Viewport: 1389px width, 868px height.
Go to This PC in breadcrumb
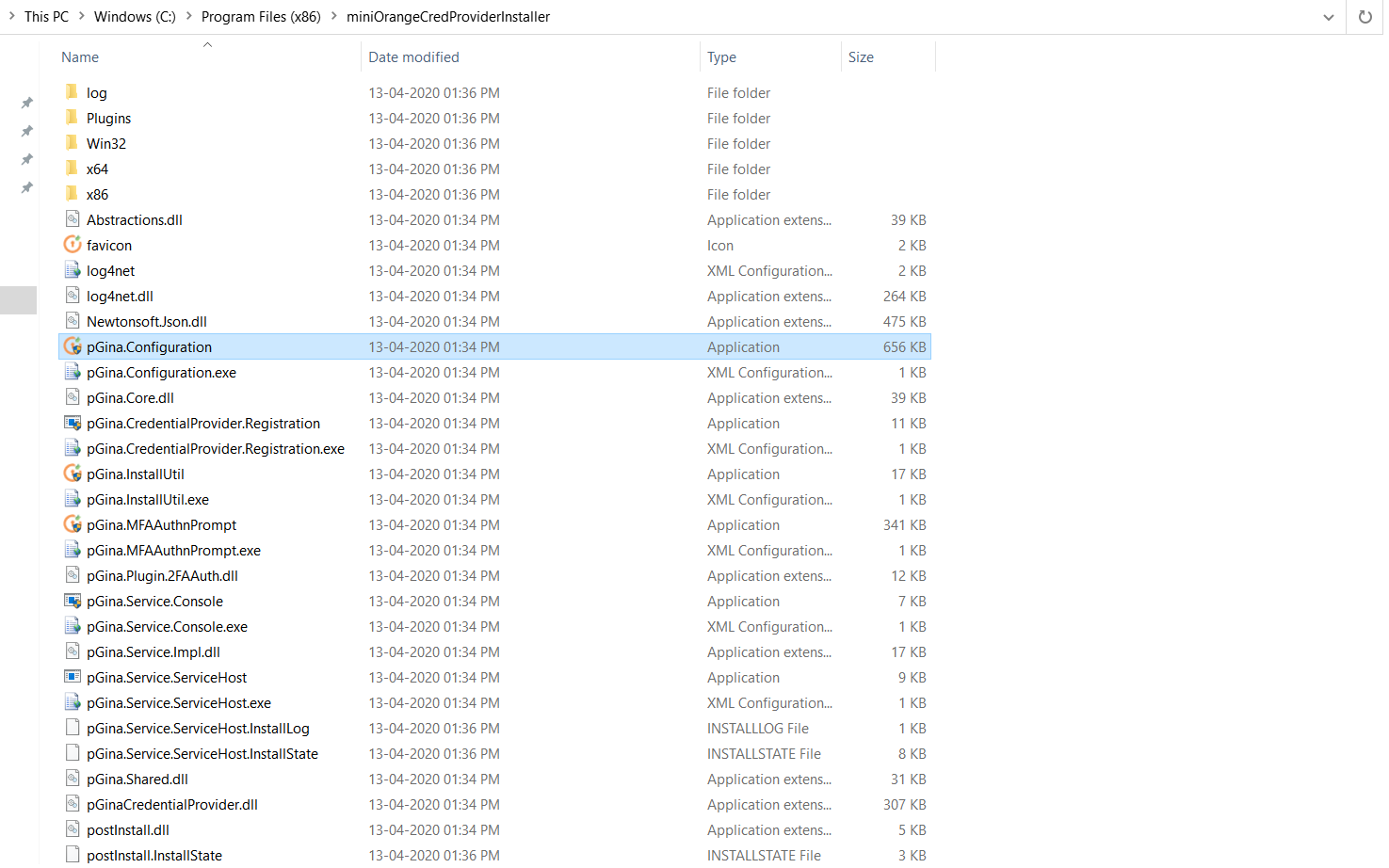[46, 17]
